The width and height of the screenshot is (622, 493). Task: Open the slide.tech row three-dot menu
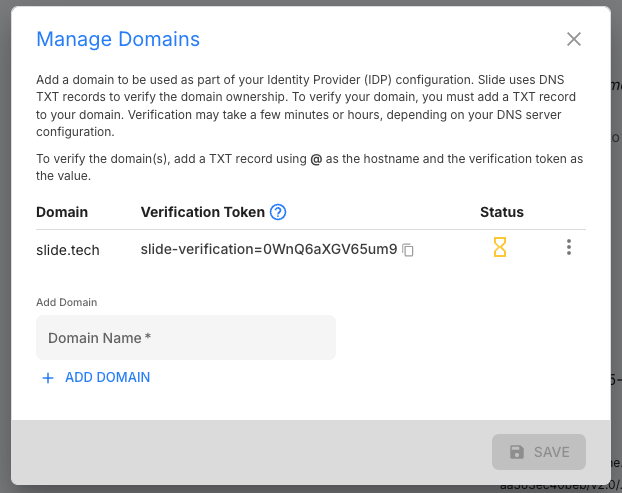click(569, 247)
